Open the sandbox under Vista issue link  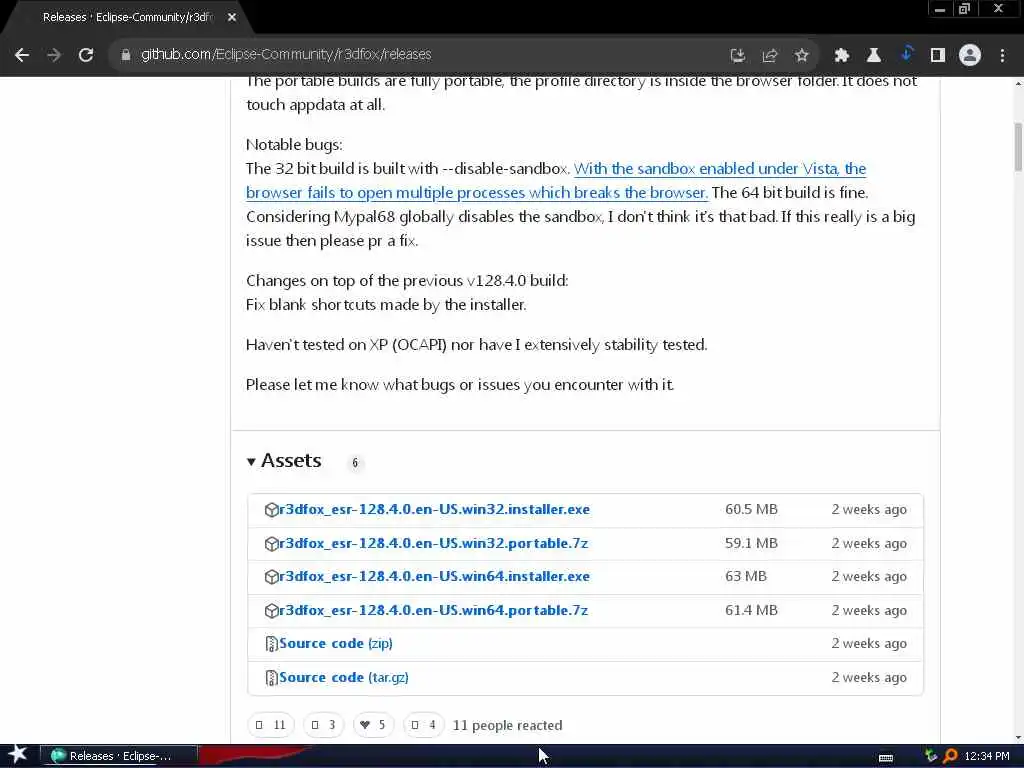pyautogui.click(x=556, y=181)
